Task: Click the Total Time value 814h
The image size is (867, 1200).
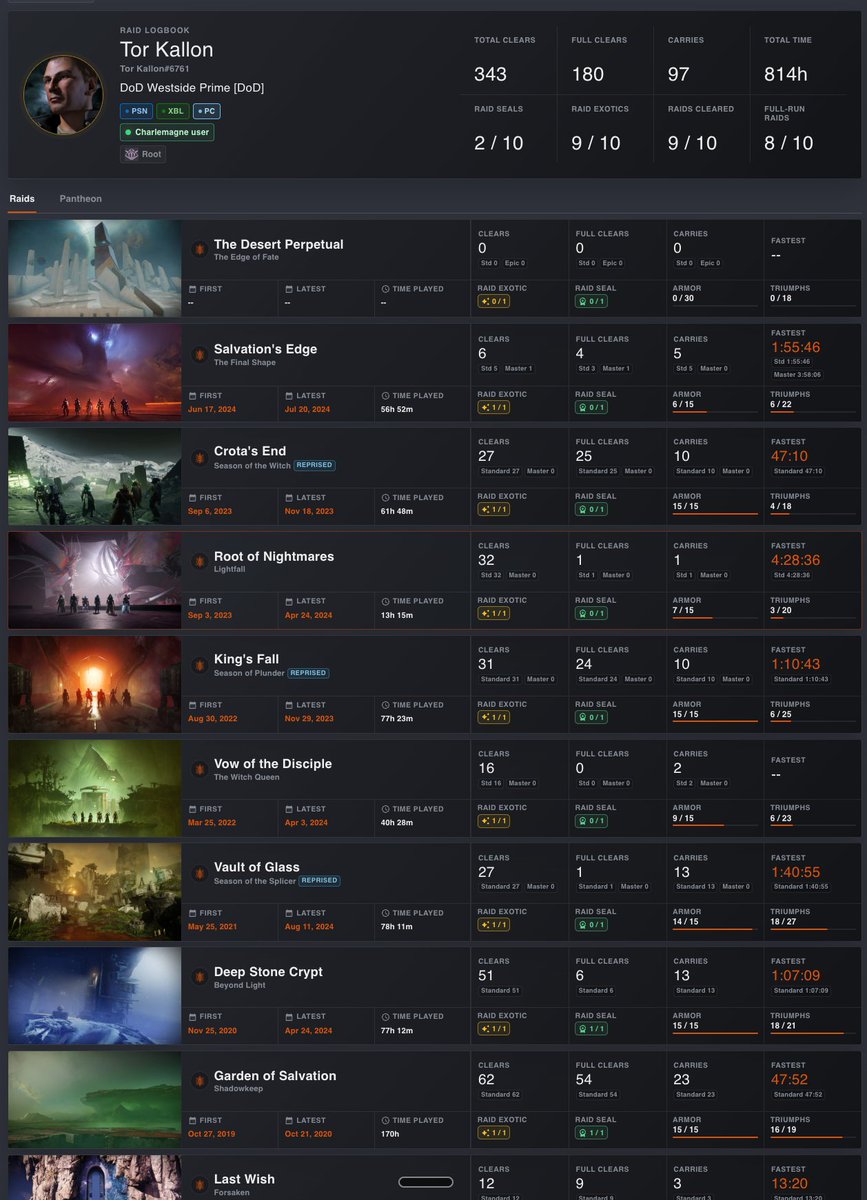Action: [786, 74]
